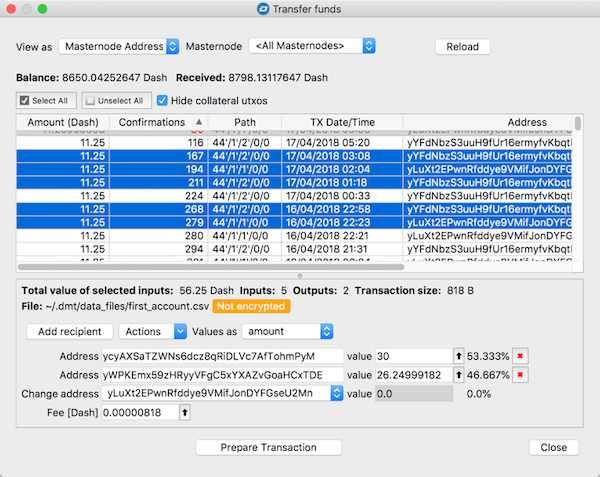Select the row with 211 confirmations
Screen dimensions: 600x477
(x=294, y=182)
